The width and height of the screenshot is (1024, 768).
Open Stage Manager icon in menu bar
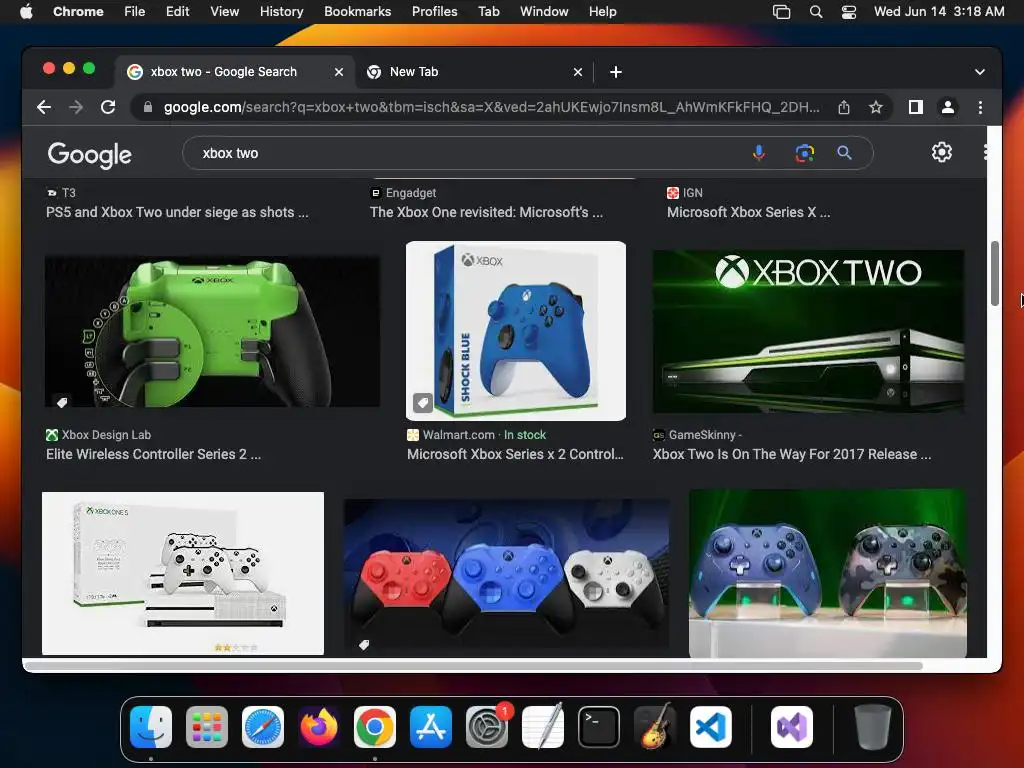click(x=781, y=11)
